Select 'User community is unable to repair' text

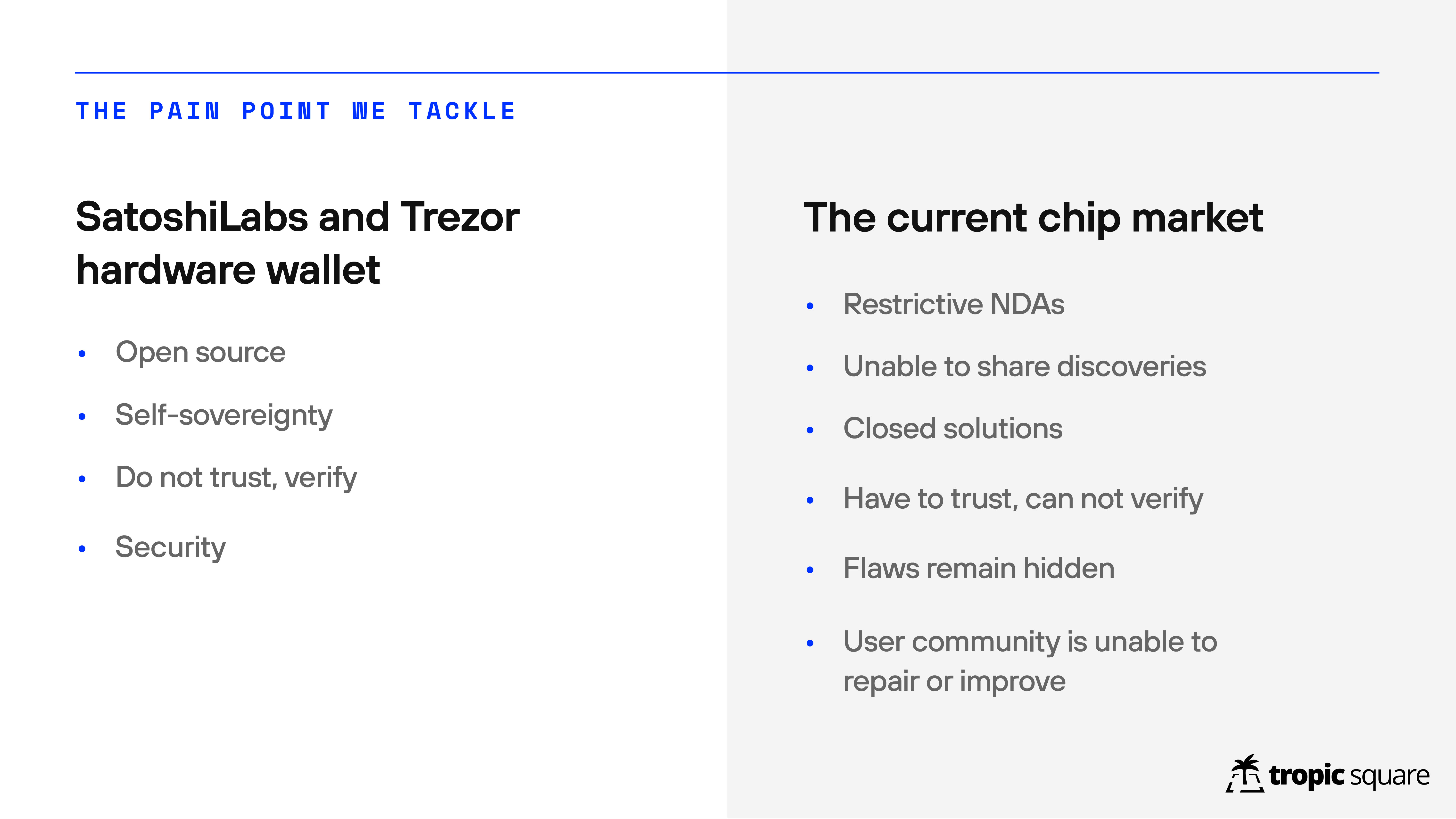(x=1030, y=661)
